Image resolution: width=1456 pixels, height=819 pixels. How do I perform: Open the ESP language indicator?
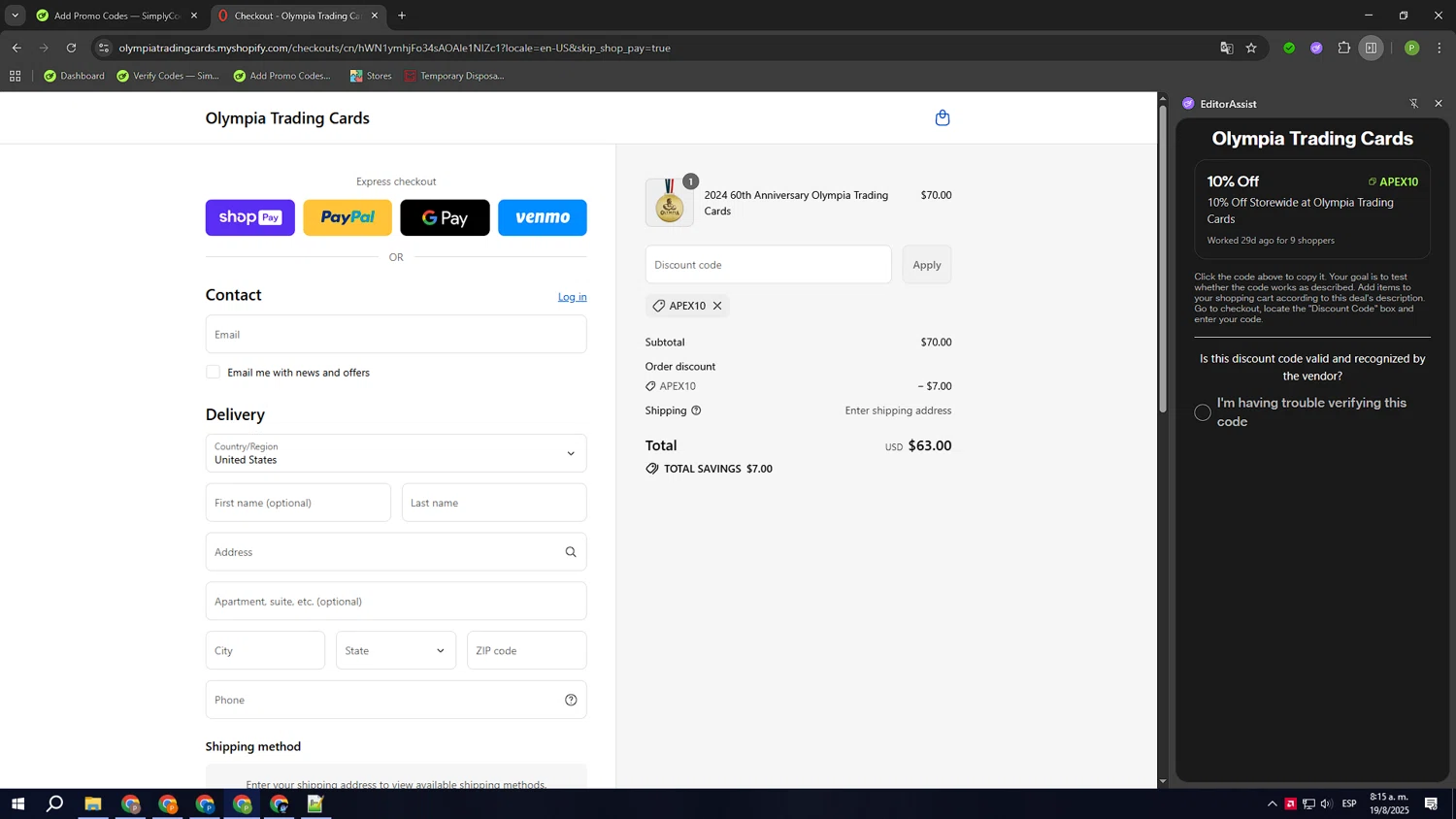(x=1349, y=803)
